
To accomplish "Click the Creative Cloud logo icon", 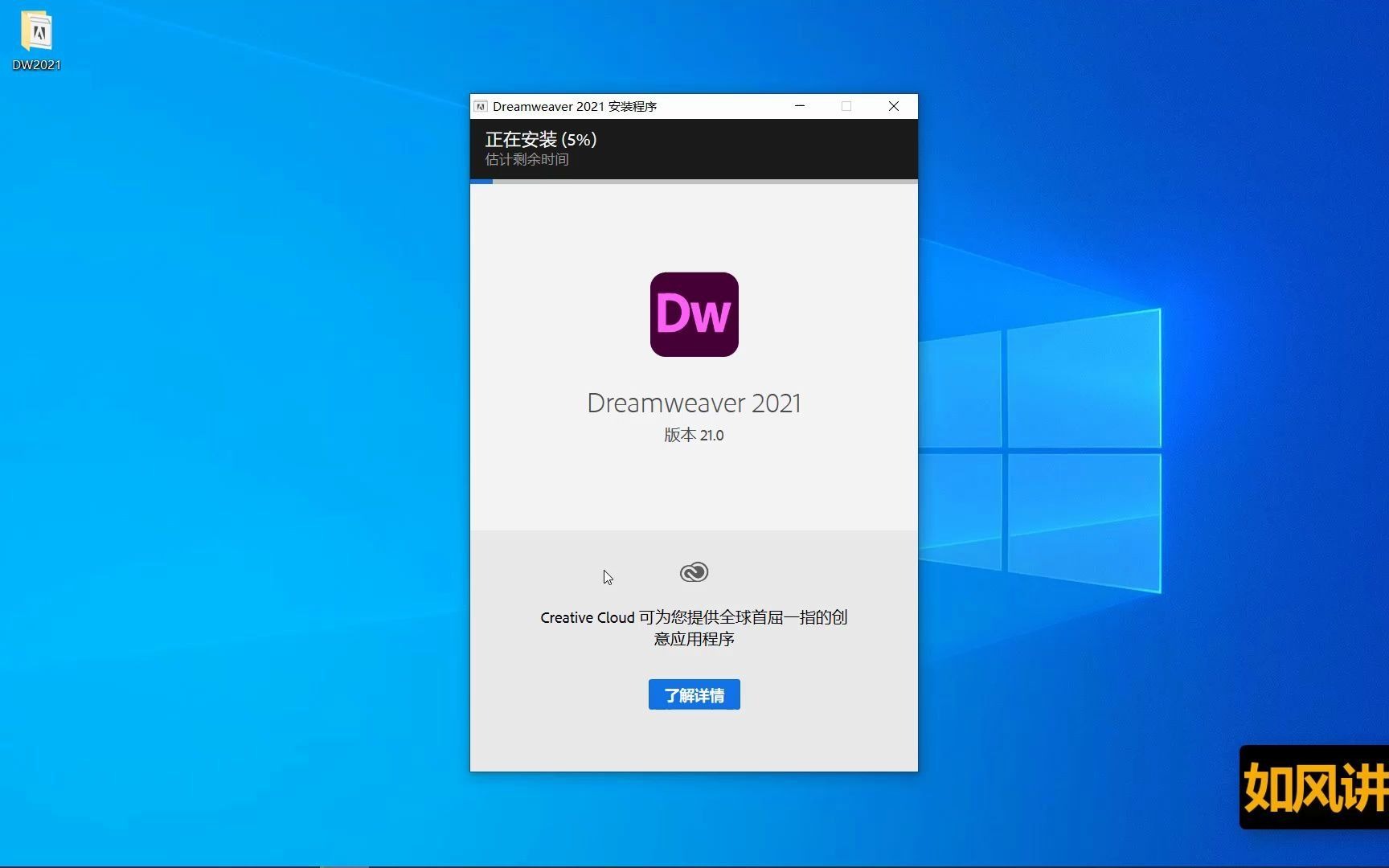I will pos(694,572).
